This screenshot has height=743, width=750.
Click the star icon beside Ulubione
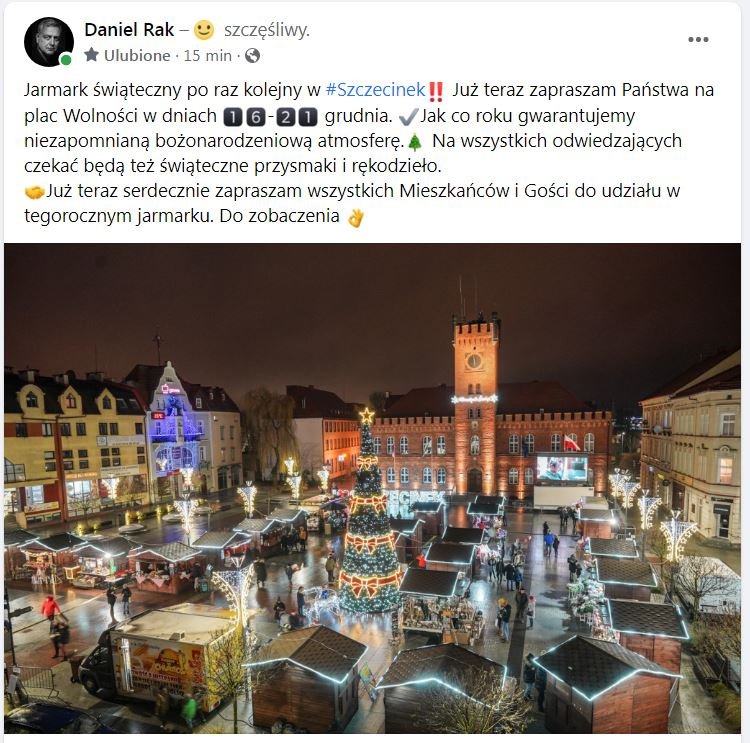pos(91,55)
